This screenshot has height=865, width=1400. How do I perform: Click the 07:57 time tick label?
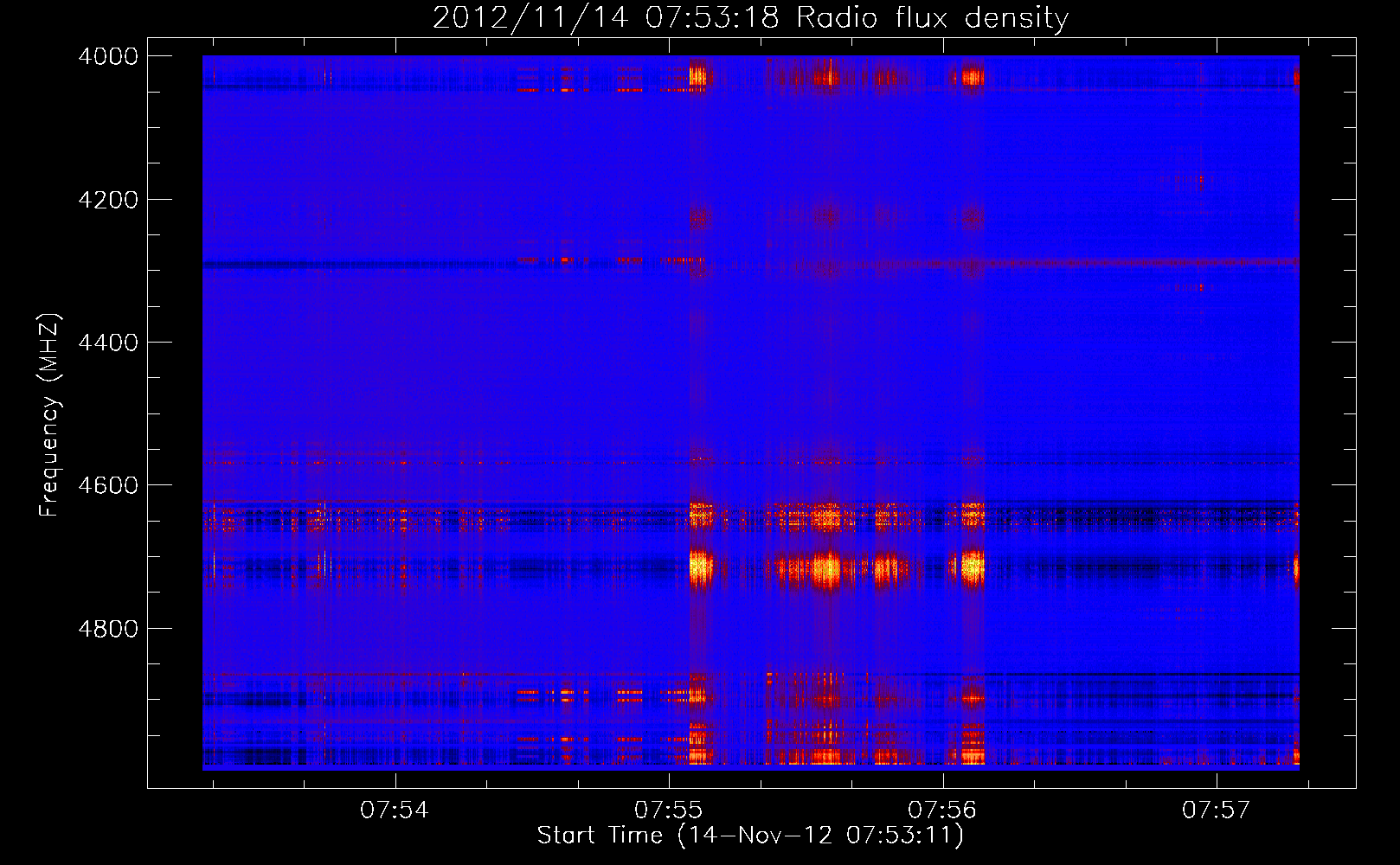tap(1217, 811)
